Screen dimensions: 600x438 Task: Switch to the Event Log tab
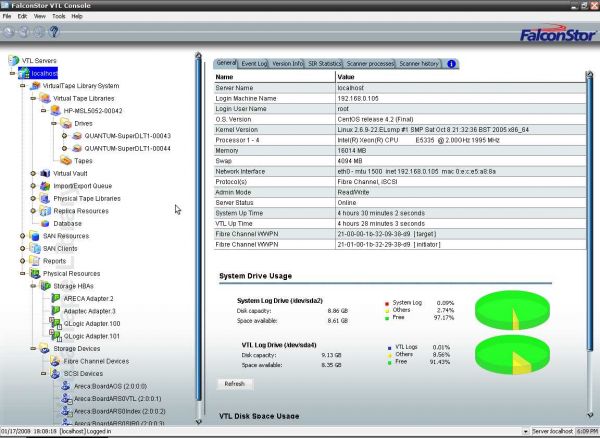pos(253,64)
